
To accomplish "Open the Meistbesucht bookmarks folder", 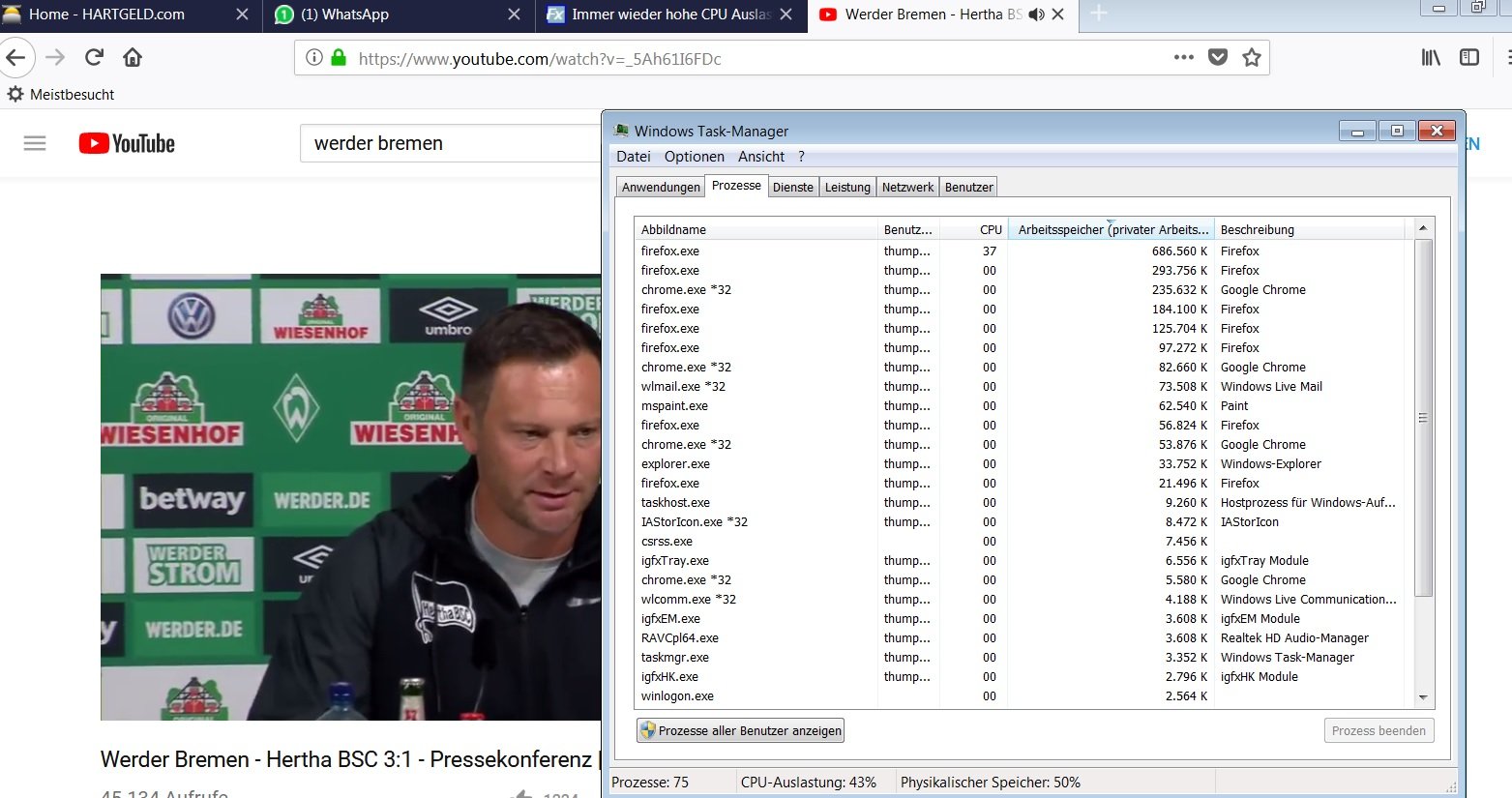I will click(61, 94).
